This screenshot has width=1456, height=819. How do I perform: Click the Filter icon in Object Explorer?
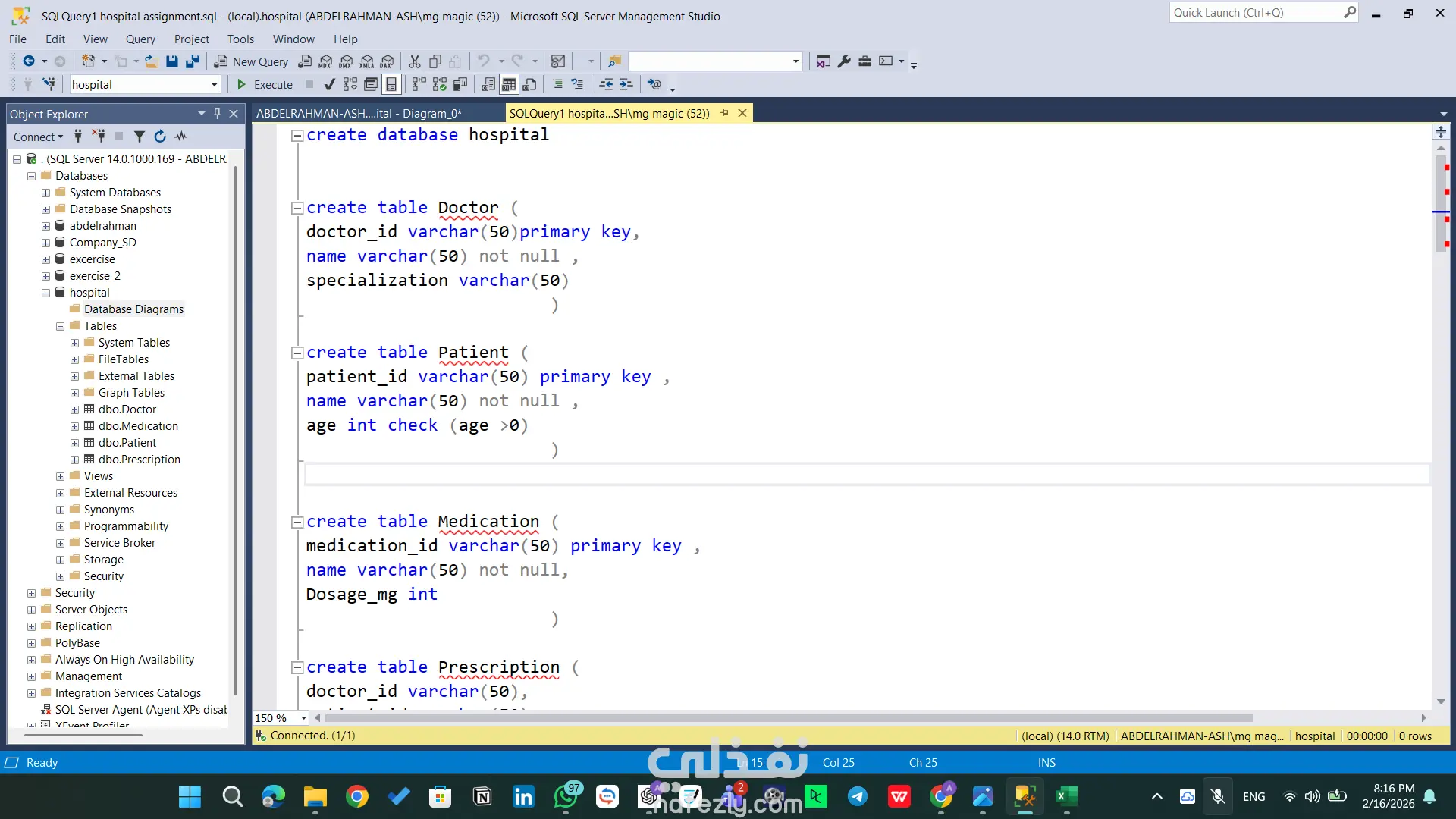(140, 136)
